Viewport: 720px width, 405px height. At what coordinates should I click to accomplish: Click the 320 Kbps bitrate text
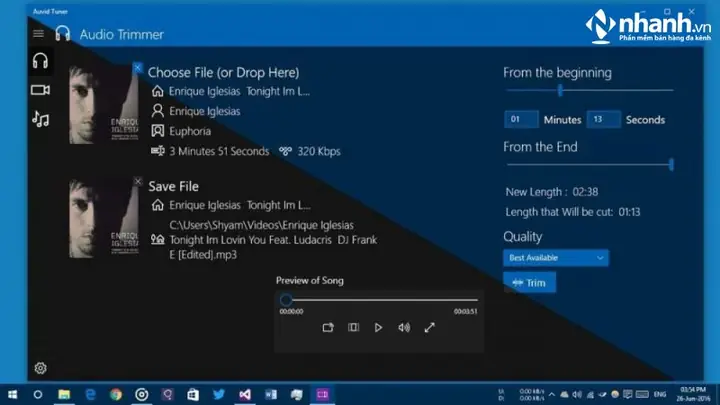pyautogui.click(x=319, y=151)
